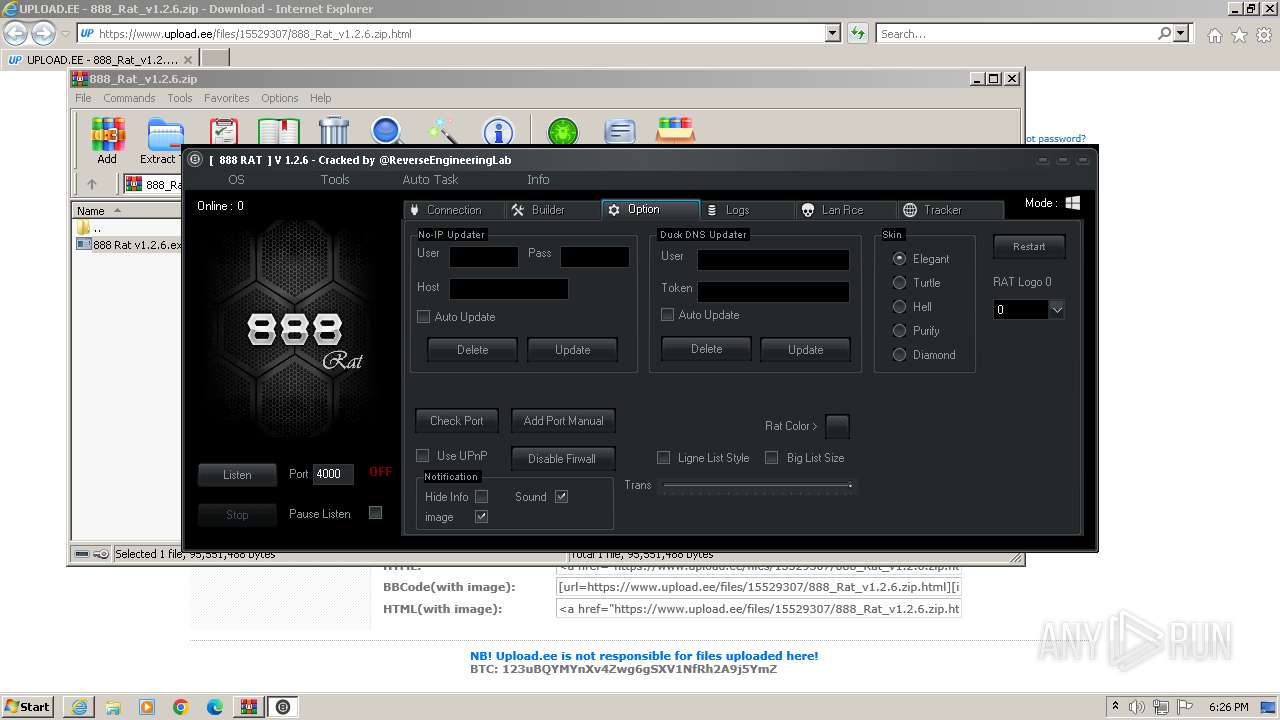Image resolution: width=1280 pixels, height=720 pixels.
Task: Open the OS menu in 888 RAT
Action: pyautogui.click(x=236, y=180)
